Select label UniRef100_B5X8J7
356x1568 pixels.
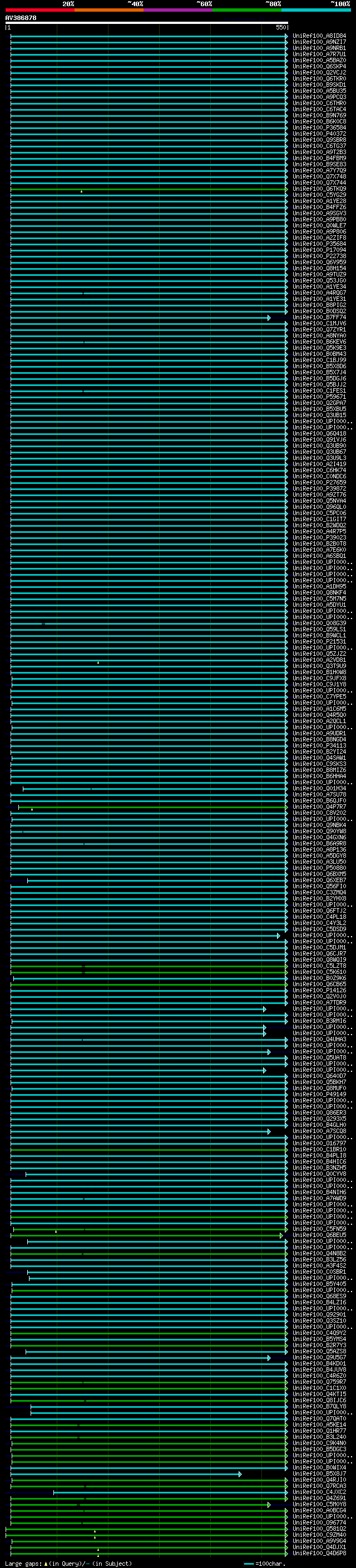(319, 1474)
